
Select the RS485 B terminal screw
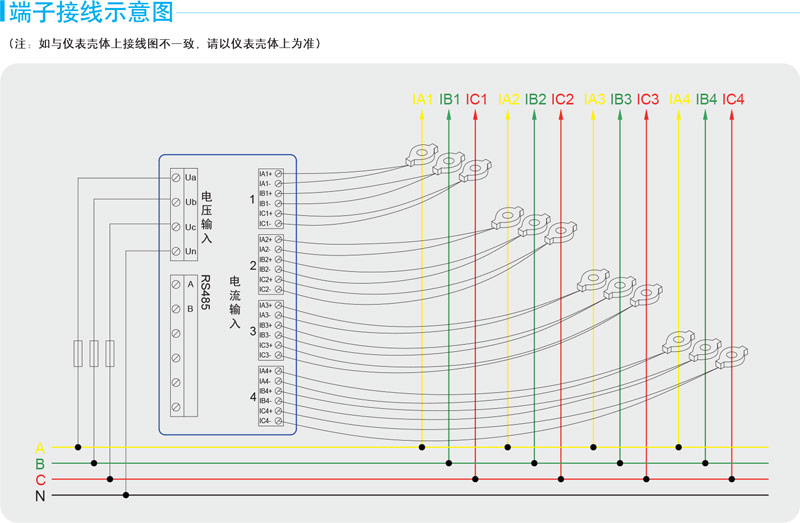[176, 309]
